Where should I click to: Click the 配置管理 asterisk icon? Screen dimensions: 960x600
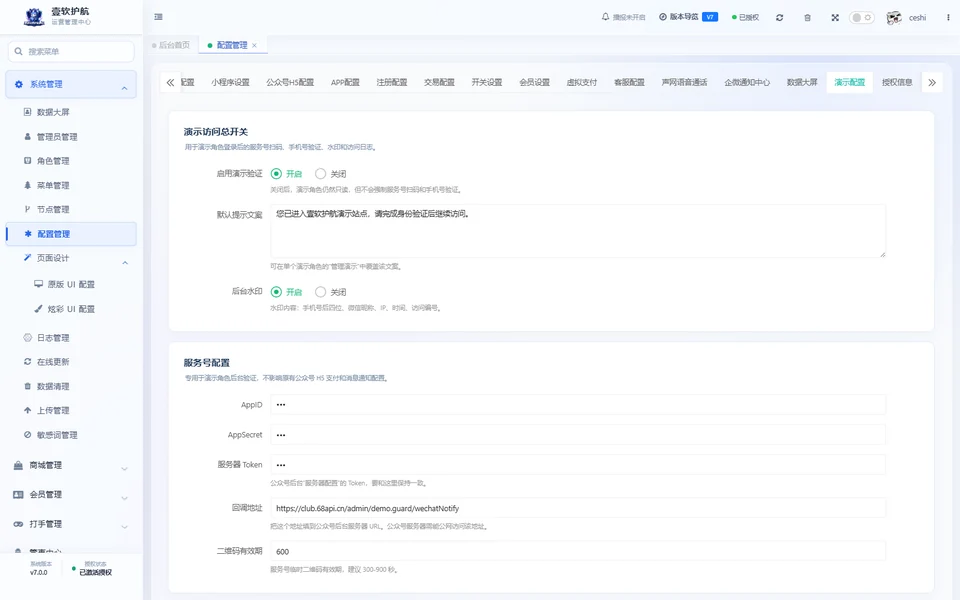(x=28, y=234)
